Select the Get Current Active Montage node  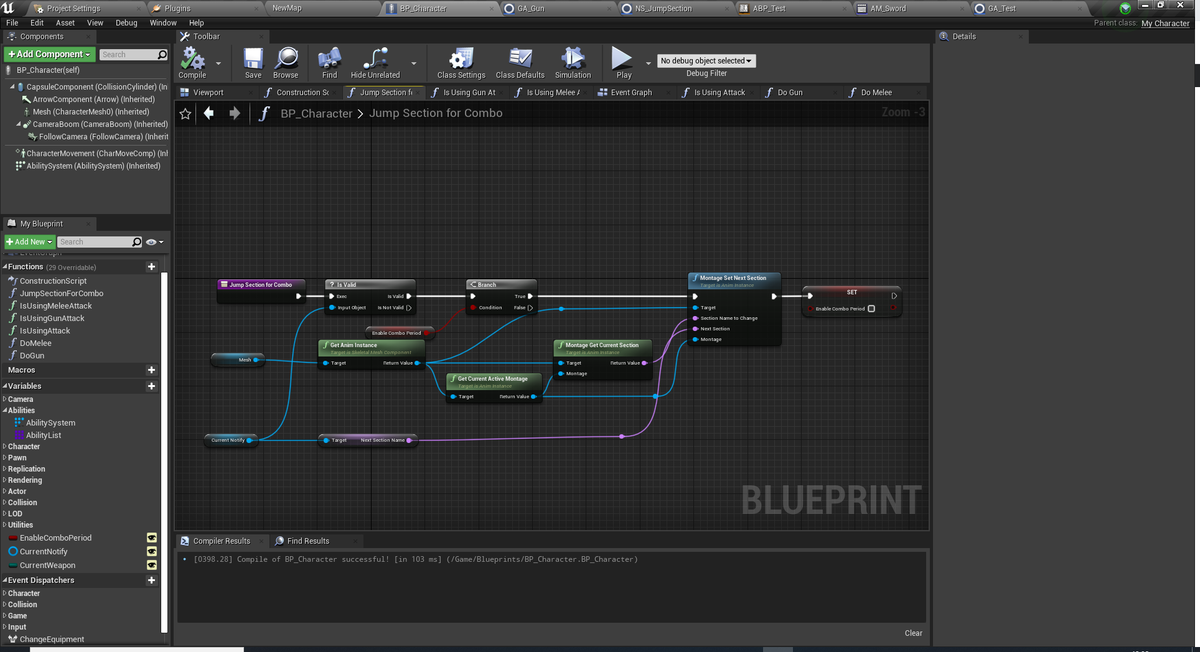point(494,388)
